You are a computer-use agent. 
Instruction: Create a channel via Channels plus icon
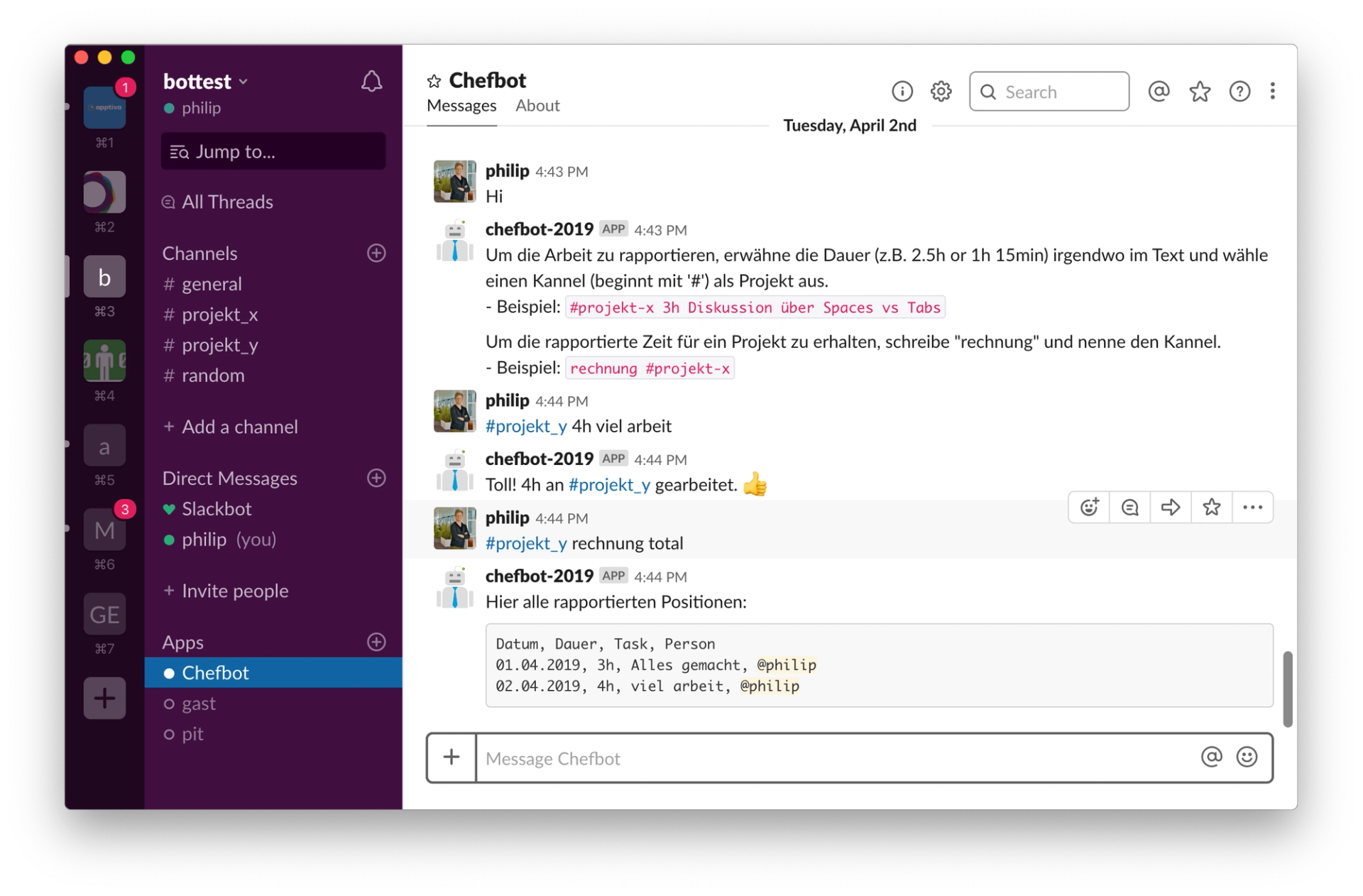376,253
